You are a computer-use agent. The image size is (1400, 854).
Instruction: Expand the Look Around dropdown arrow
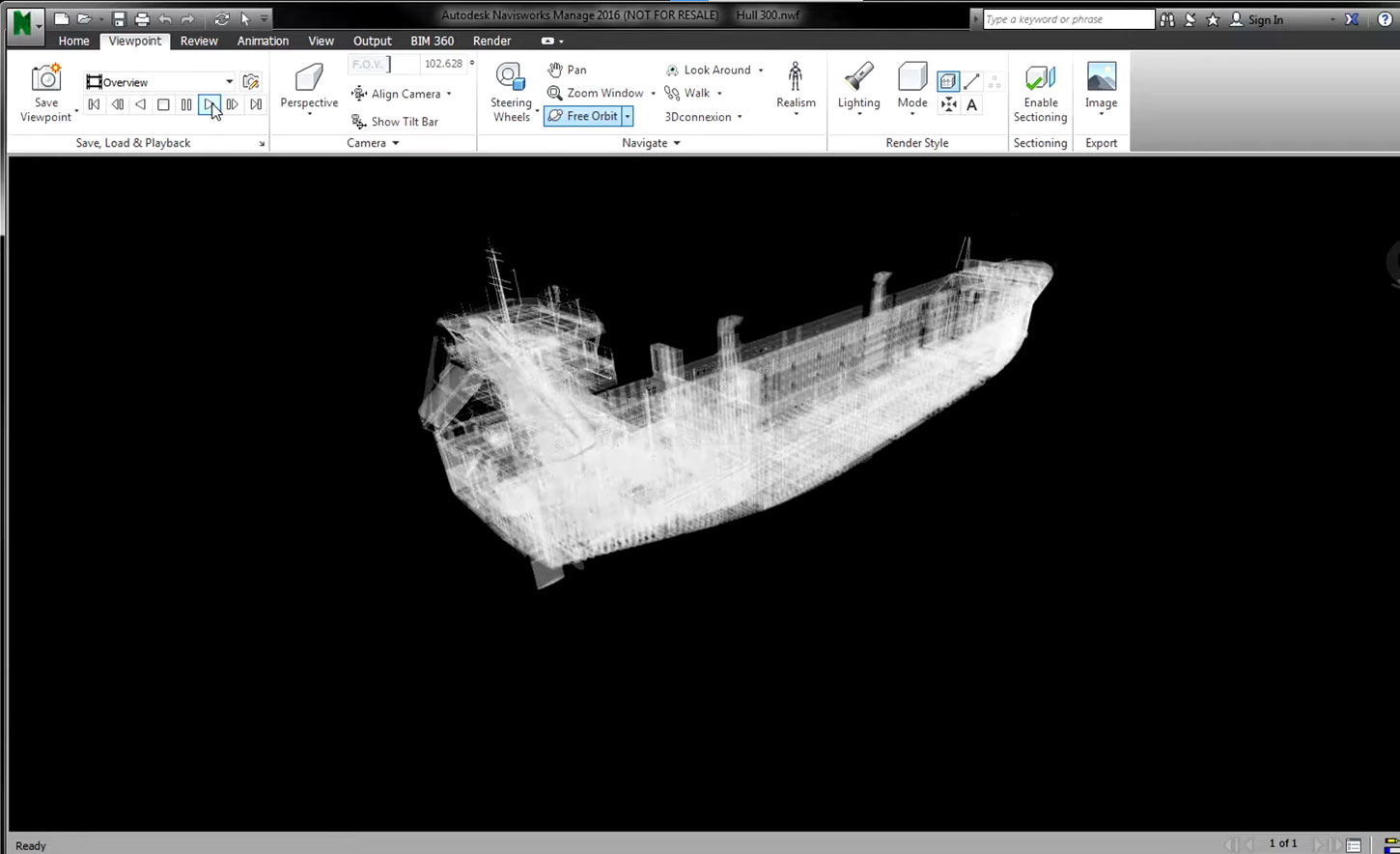(762, 70)
